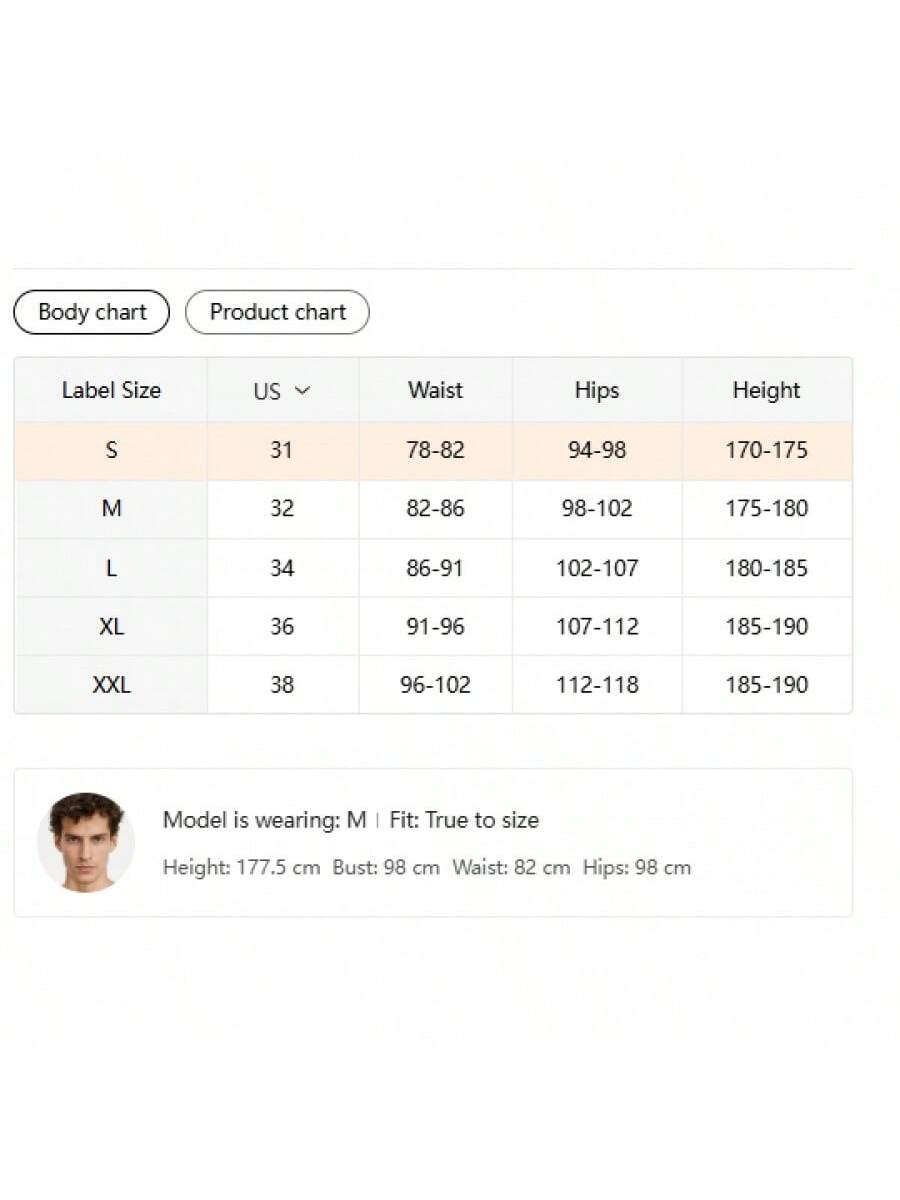The image size is (900, 1200).
Task: Select the L label size row
Action: (111, 568)
